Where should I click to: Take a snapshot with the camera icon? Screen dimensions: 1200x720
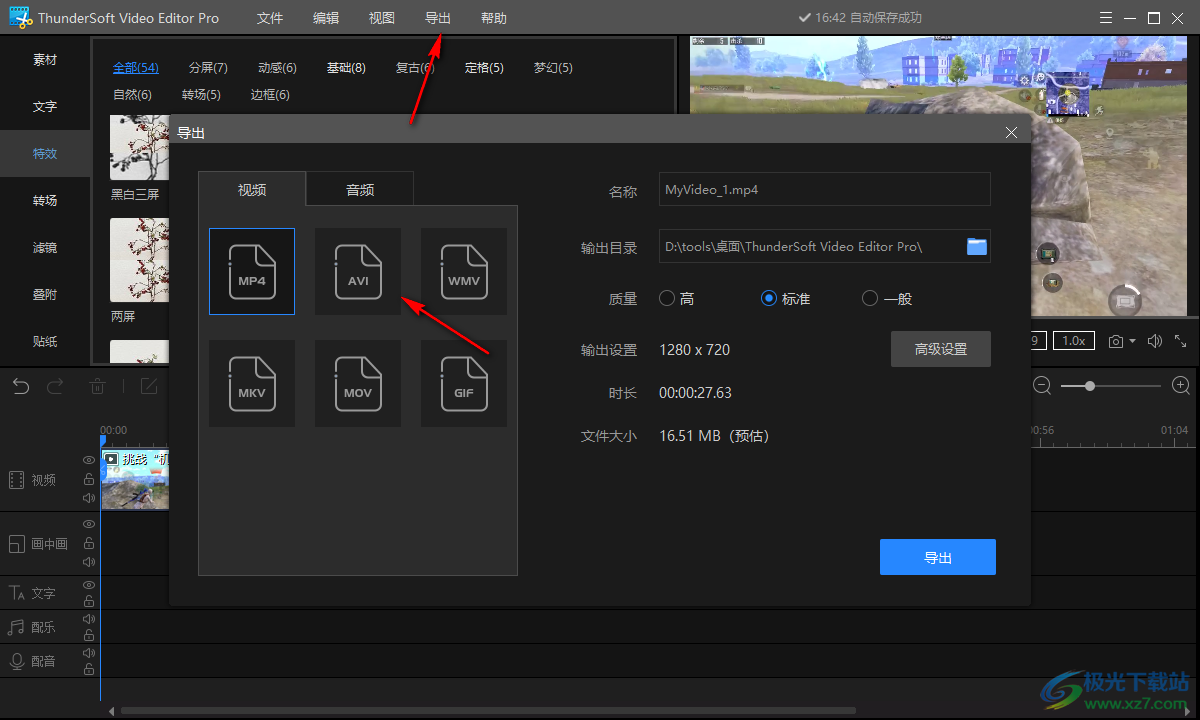1116,341
